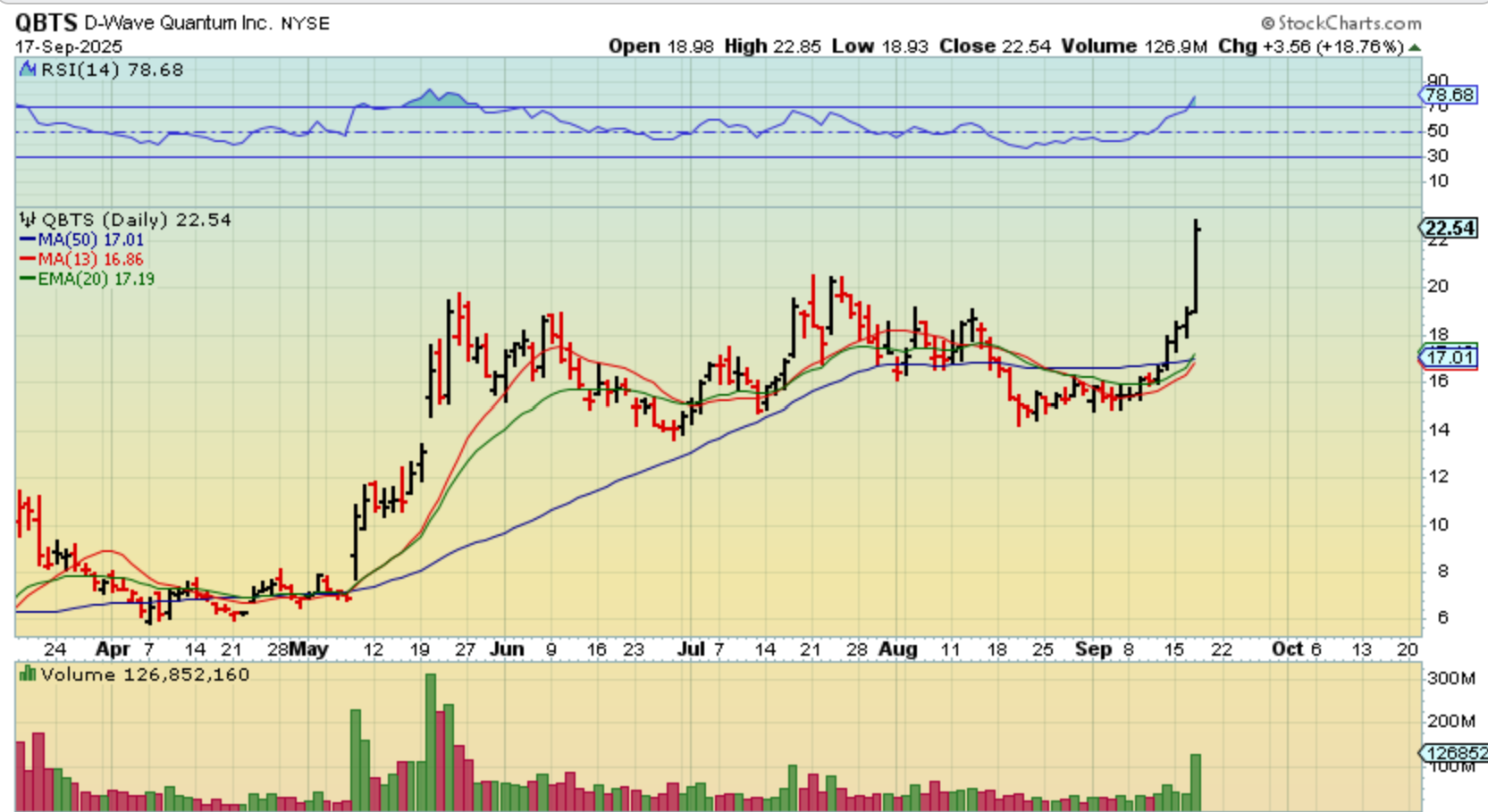Pick the blue MA(50) line swatch in the legend
Screen dimensions: 1488x812
28,240
